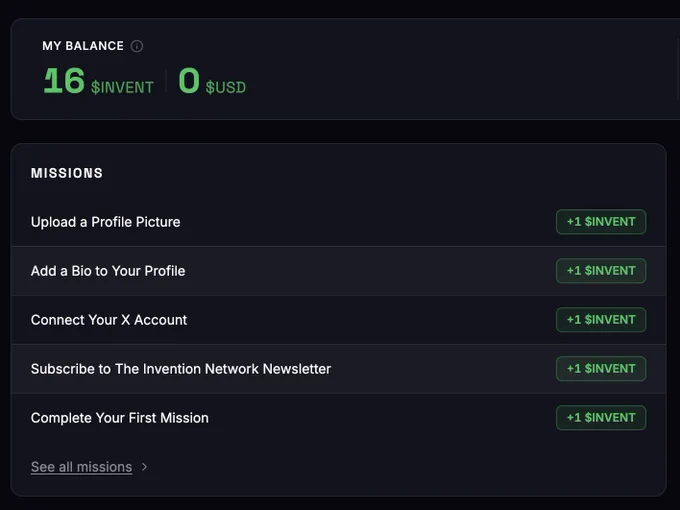
Task: Click the divider between $INVENT and $USD balances
Action: coord(166,81)
